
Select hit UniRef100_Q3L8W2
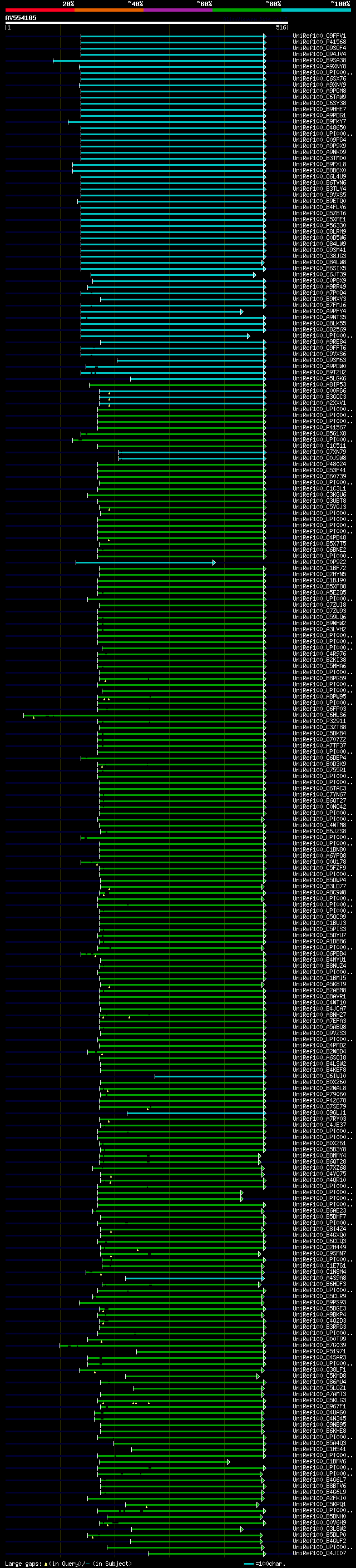[319, 1529]
